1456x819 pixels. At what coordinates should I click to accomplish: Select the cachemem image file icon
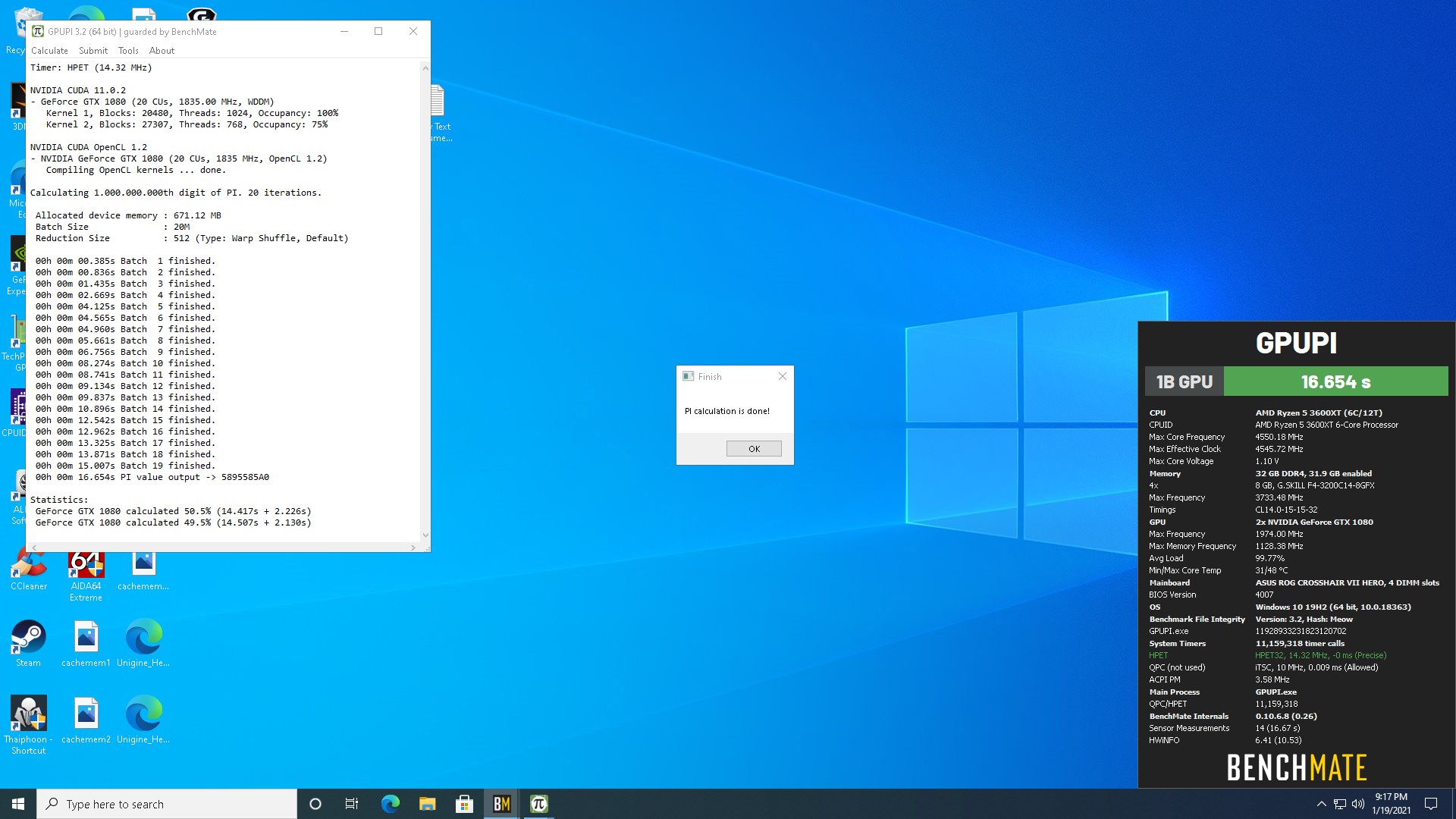(x=143, y=570)
